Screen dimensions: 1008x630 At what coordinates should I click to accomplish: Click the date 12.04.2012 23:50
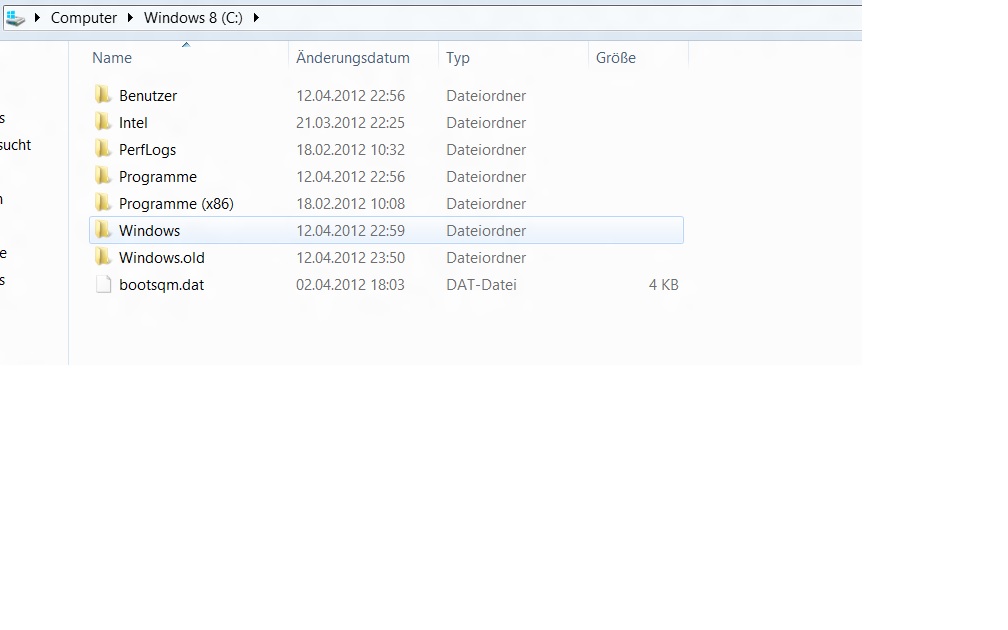click(x=350, y=258)
